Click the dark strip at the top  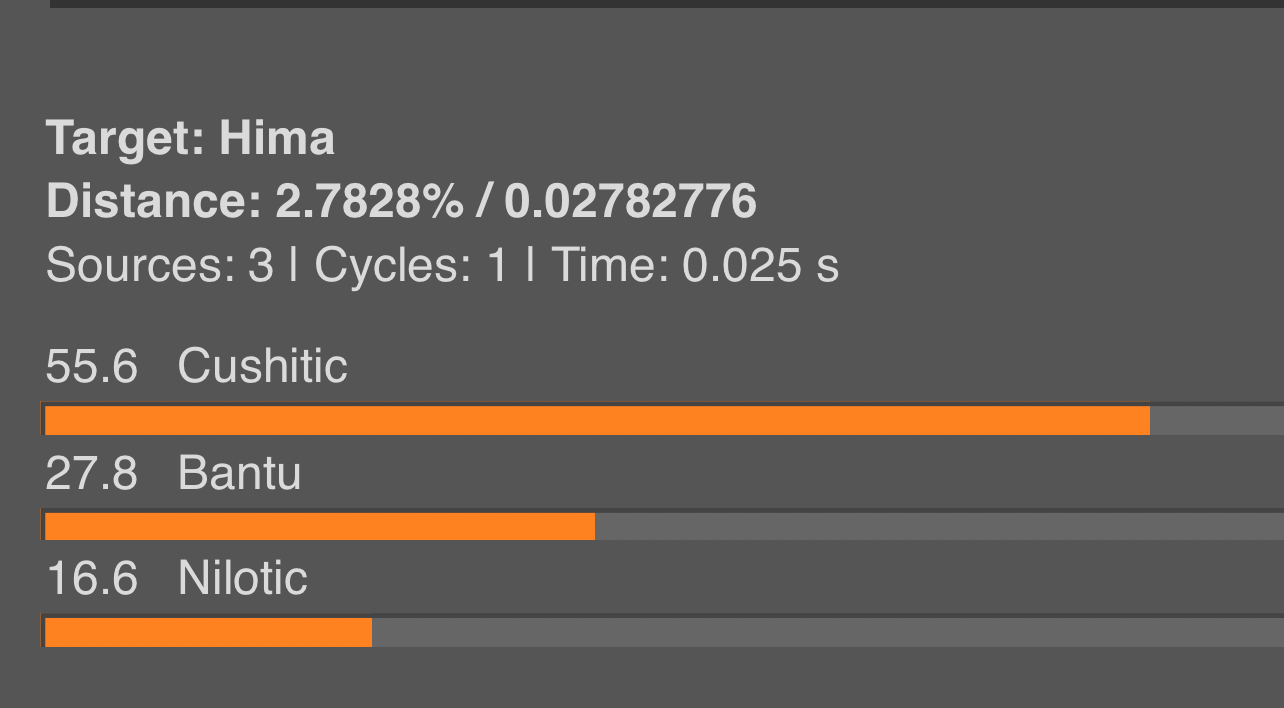pos(666,4)
